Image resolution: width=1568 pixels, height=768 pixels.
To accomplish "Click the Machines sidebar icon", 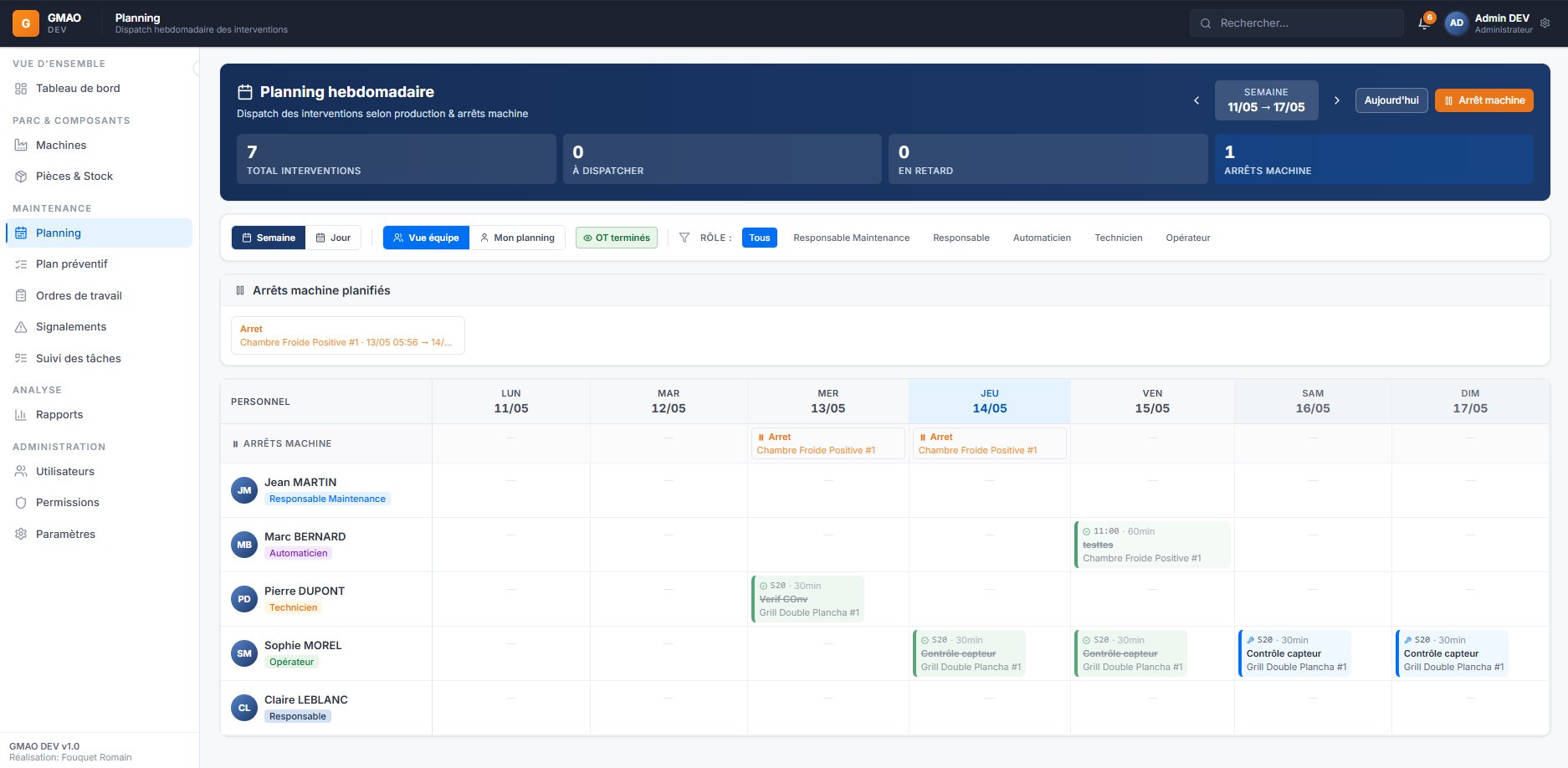I will [21, 146].
